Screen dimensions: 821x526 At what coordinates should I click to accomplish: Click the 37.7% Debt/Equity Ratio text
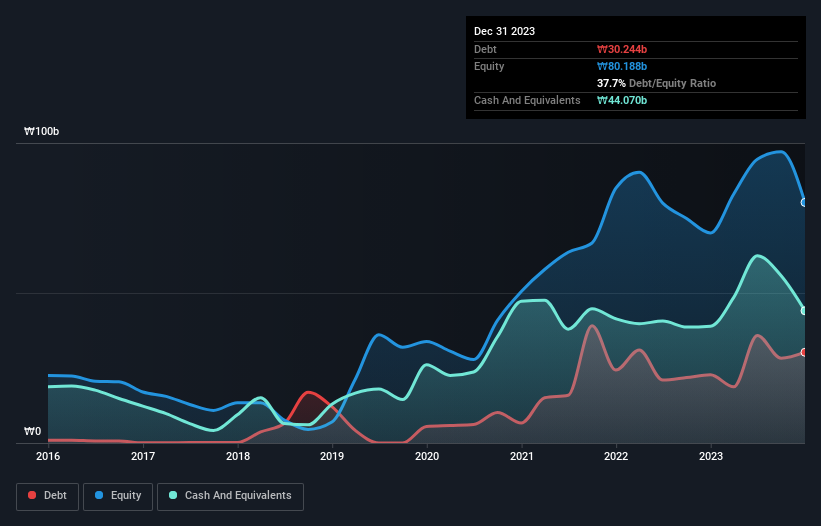[656, 83]
